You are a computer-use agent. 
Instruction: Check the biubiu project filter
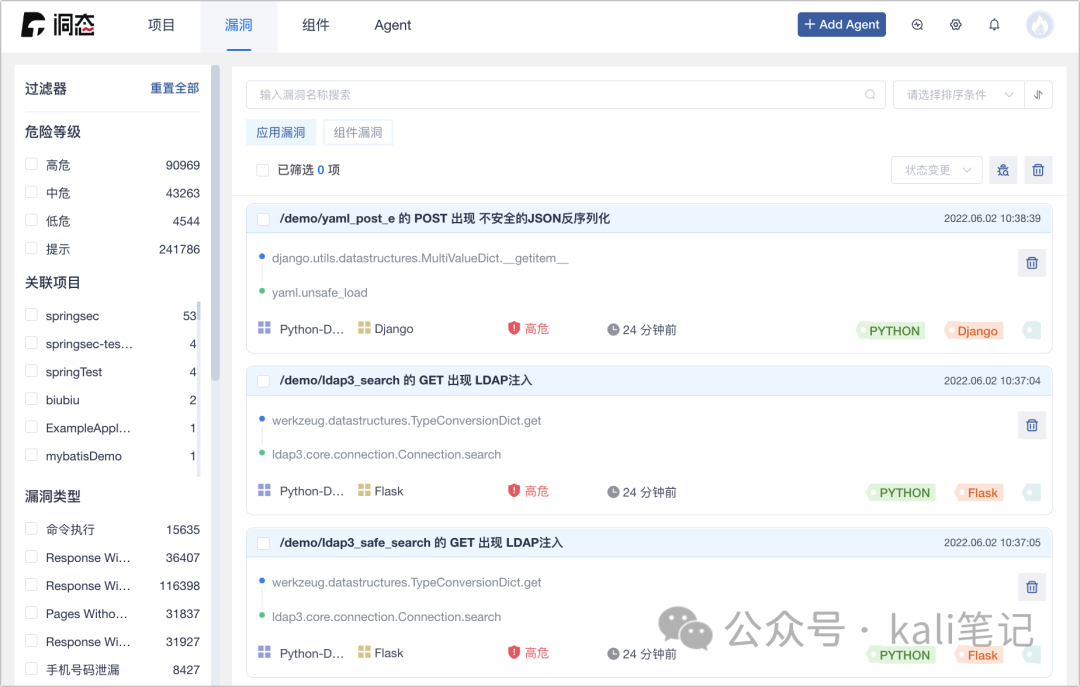(x=31, y=399)
